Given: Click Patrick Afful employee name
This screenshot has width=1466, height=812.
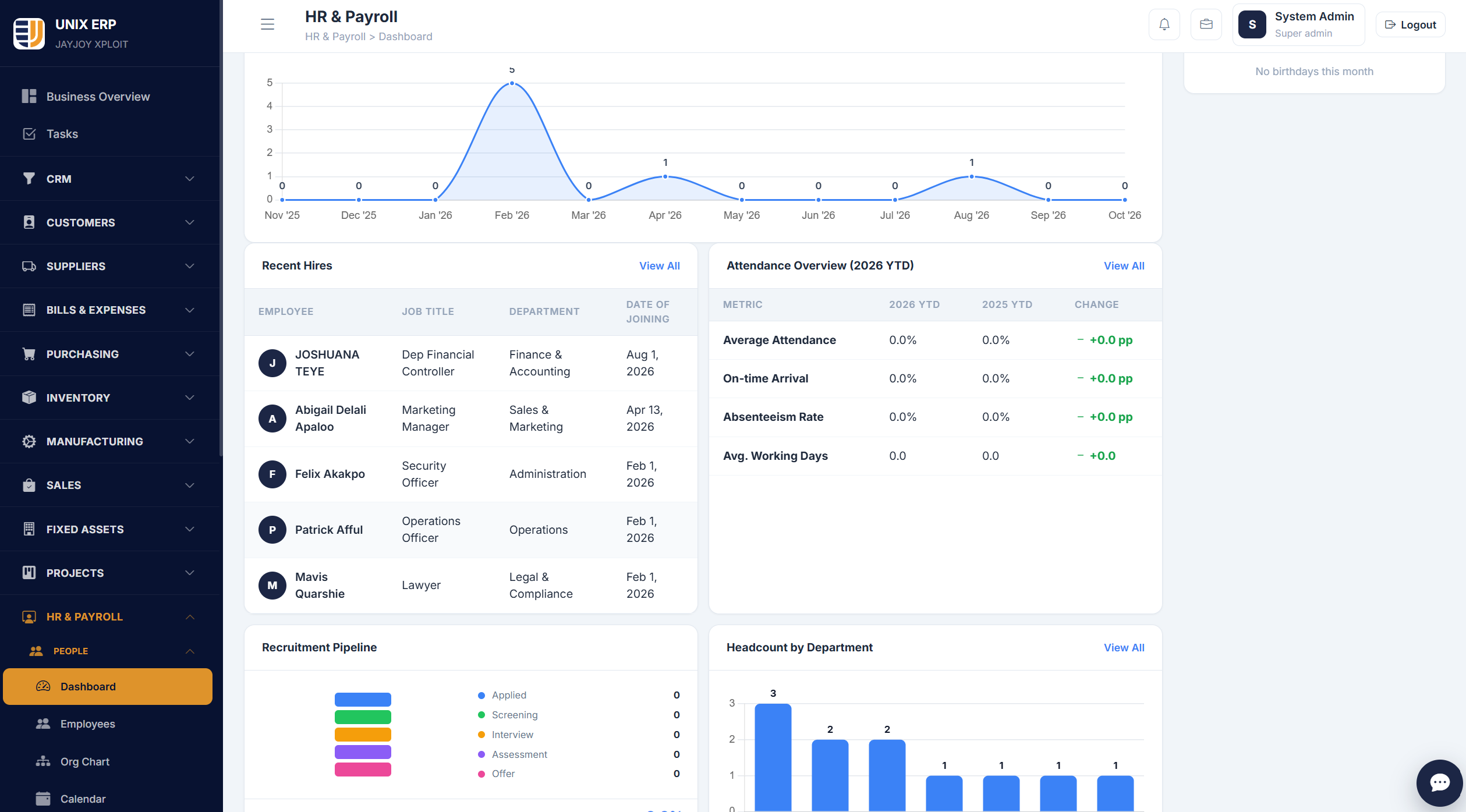Looking at the screenshot, I should (x=328, y=530).
